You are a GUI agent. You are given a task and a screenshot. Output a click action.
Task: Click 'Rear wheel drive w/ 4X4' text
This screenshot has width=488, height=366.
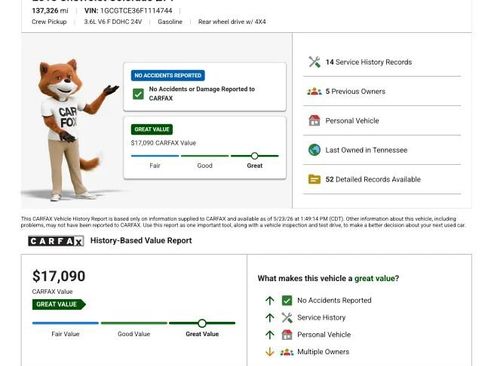click(x=232, y=22)
